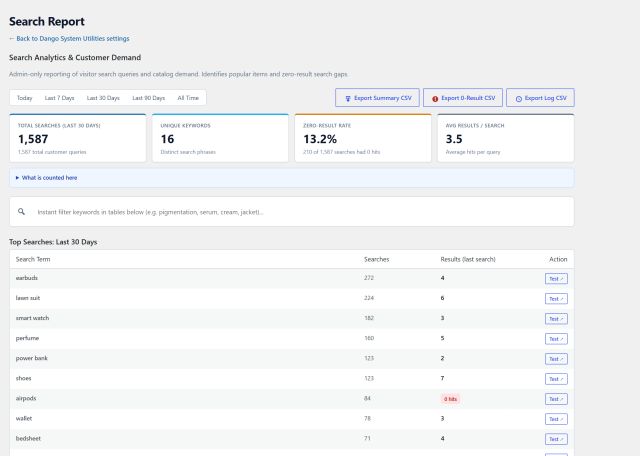Click the airpods search term
Viewport: 640px width, 456px height.
[26, 398]
